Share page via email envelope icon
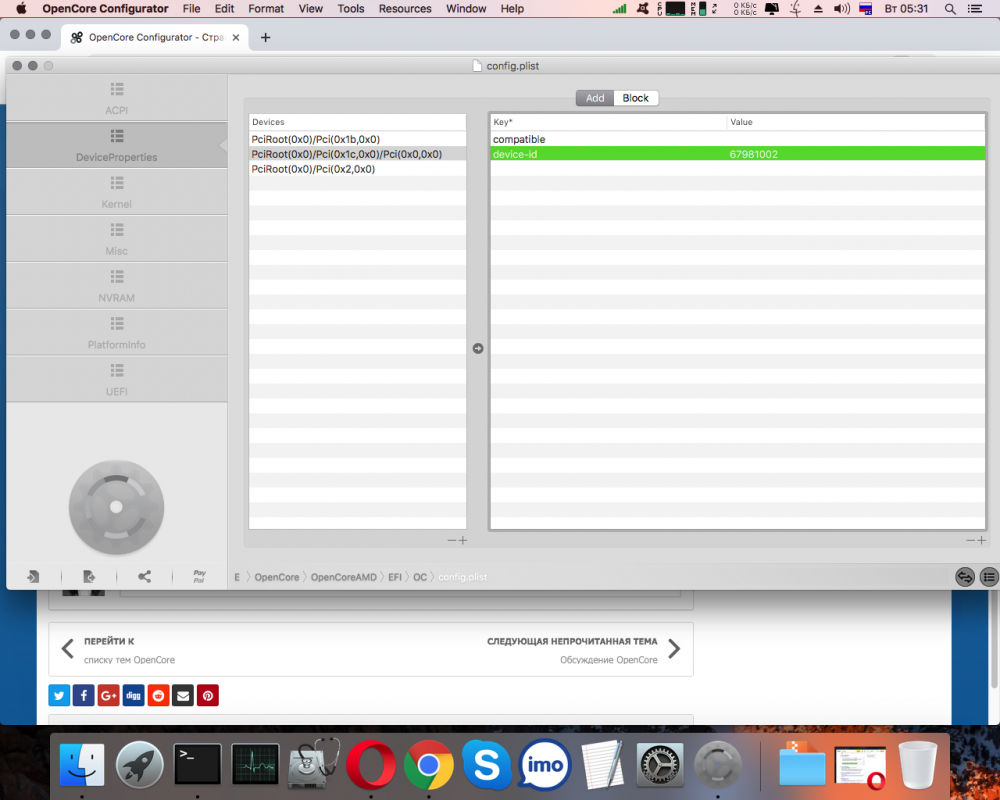Viewport: 1000px width, 800px height. (x=183, y=695)
